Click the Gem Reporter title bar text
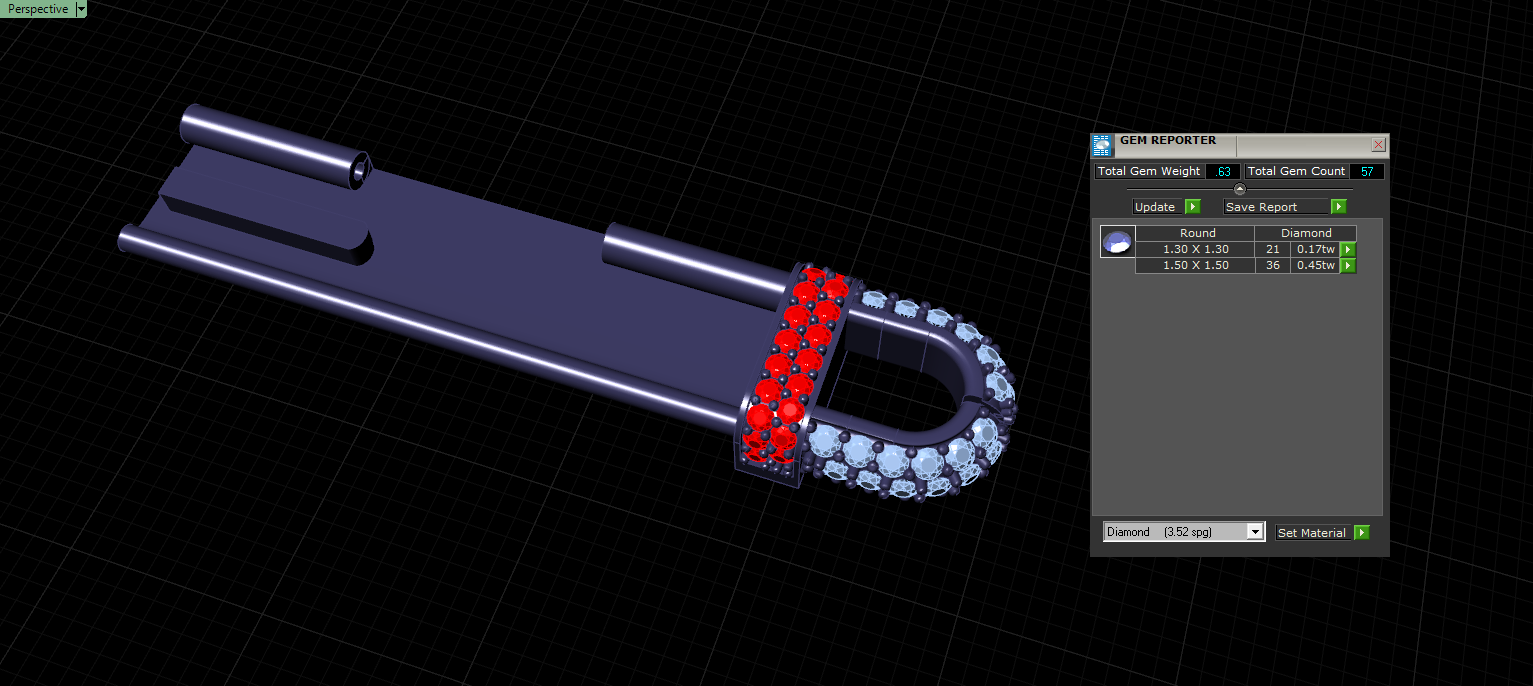Viewport: 1533px width, 686px height. click(x=1168, y=141)
